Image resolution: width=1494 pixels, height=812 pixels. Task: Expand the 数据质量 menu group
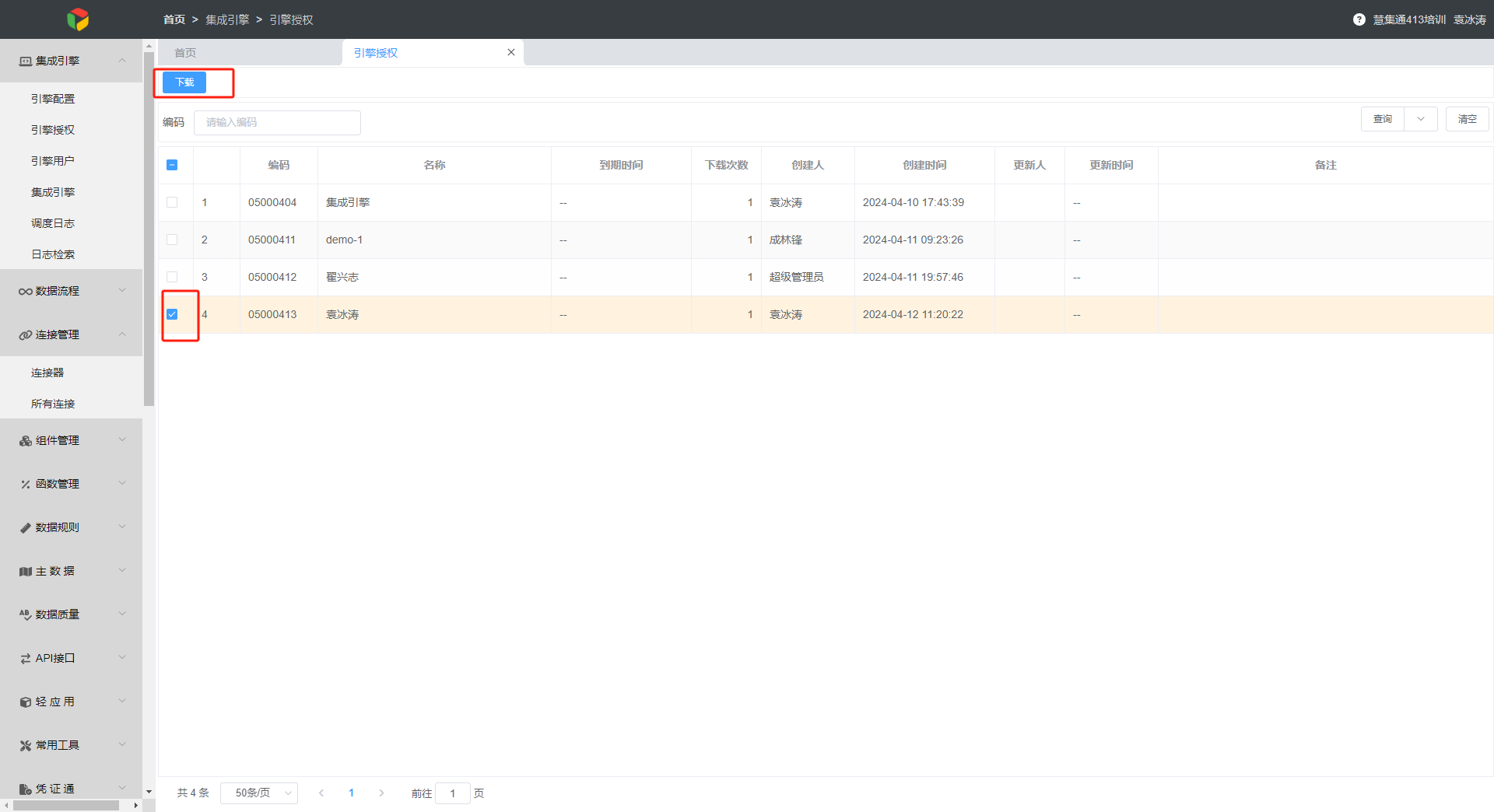[x=122, y=614]
